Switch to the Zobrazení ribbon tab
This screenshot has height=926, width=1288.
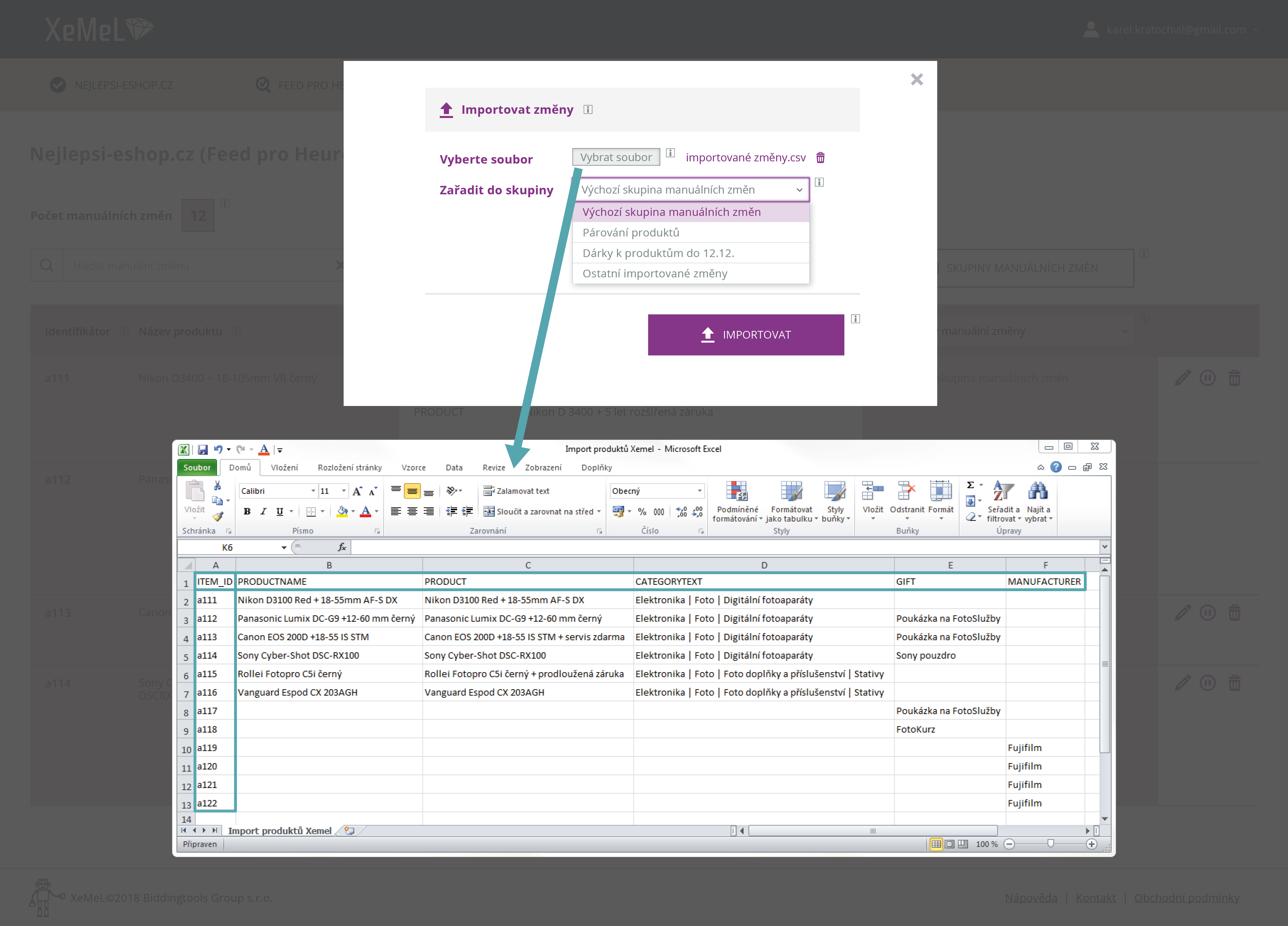pyautogui.click(x=543, y=467)
